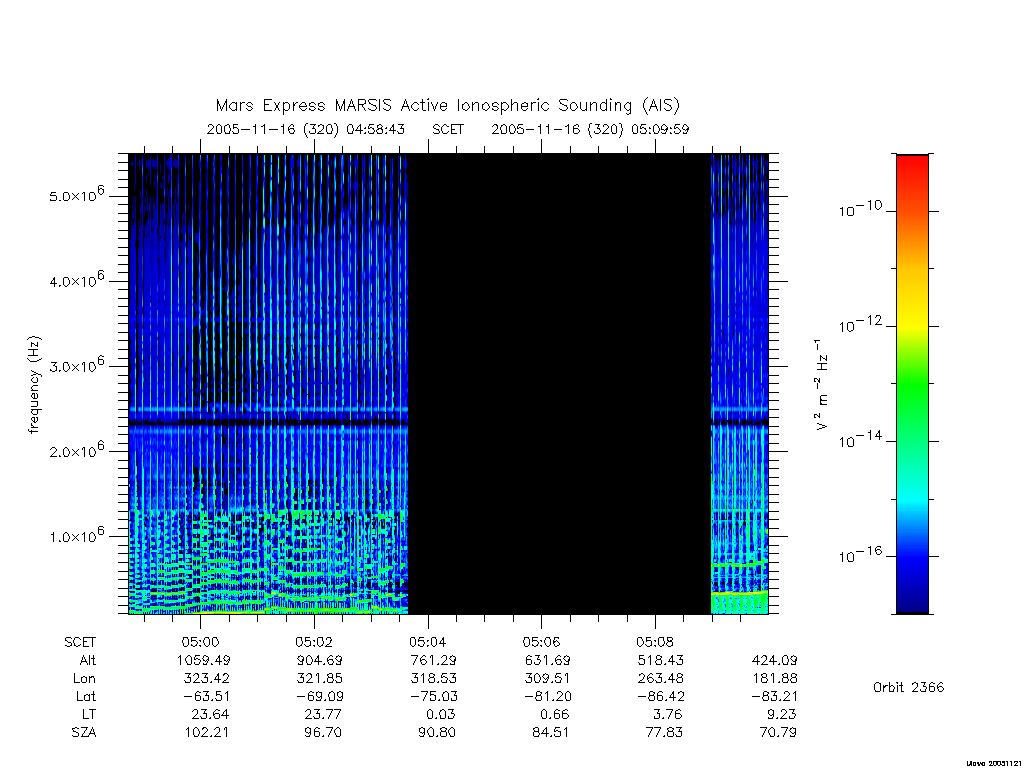Click SZA value 77.83
This screenshot has width=1024, height=768.
(664, 733)
